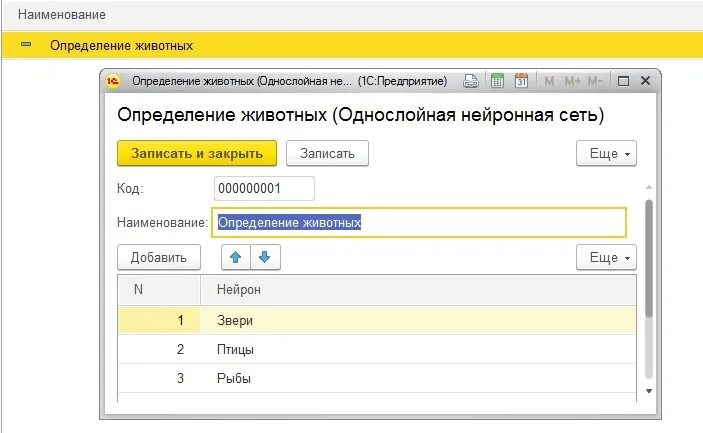
Task: Open the print/save links icon in title bar
Action: click(471, 81)
